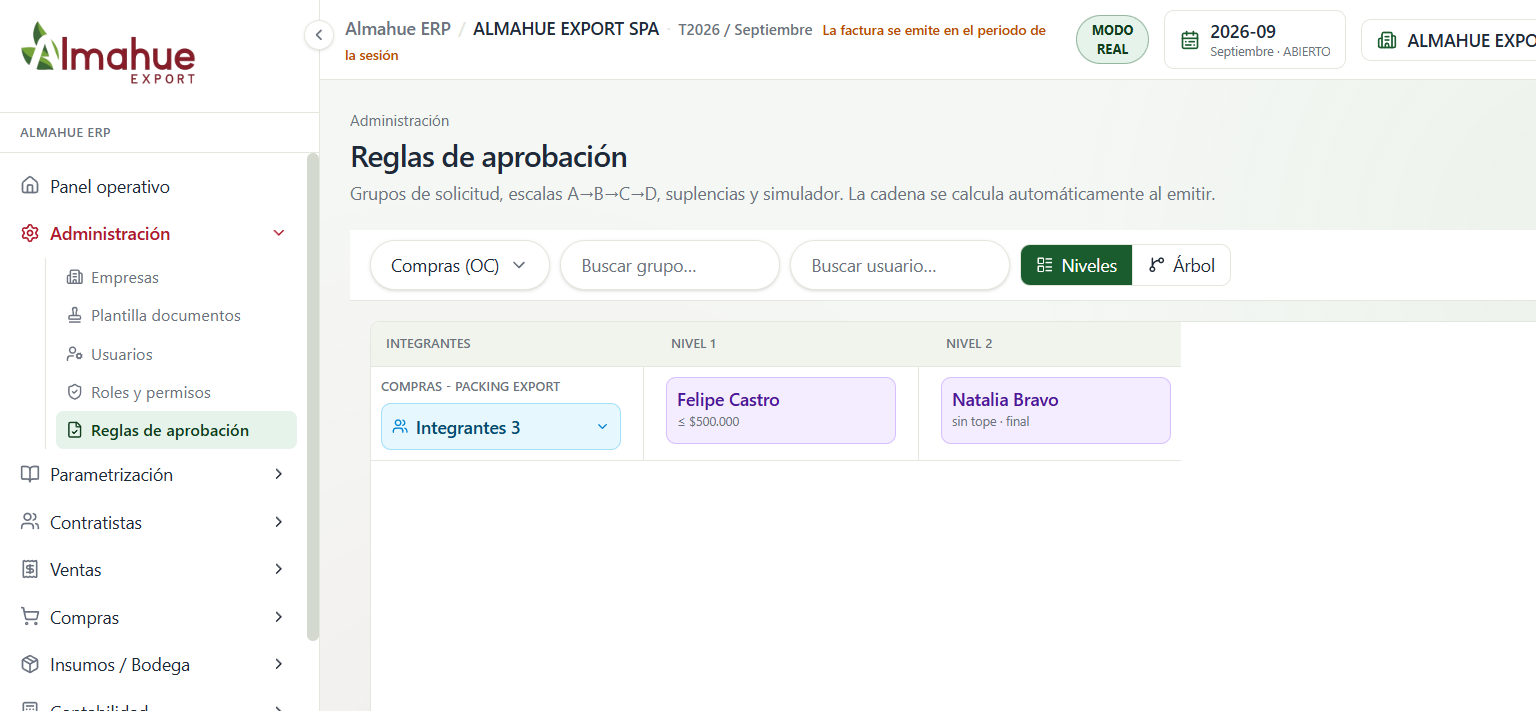This screenshot has height=711, width=1536.
Task: Expand the Parametrización chevron
Action: pyautogui.click(x=279, y=474)
